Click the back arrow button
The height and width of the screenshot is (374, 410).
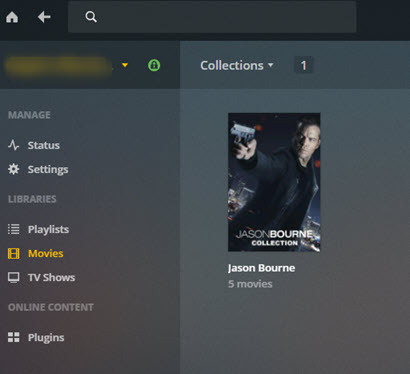[44, 17]
